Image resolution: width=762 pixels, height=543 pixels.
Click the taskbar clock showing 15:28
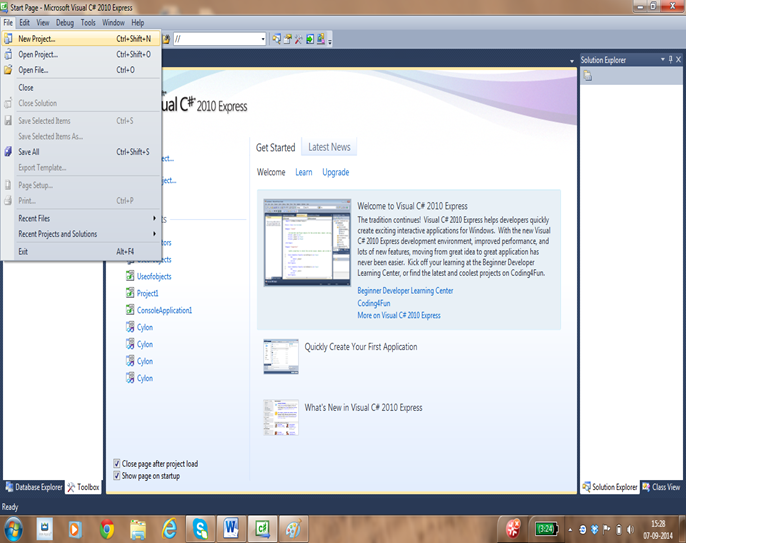[x=658, y=529]
